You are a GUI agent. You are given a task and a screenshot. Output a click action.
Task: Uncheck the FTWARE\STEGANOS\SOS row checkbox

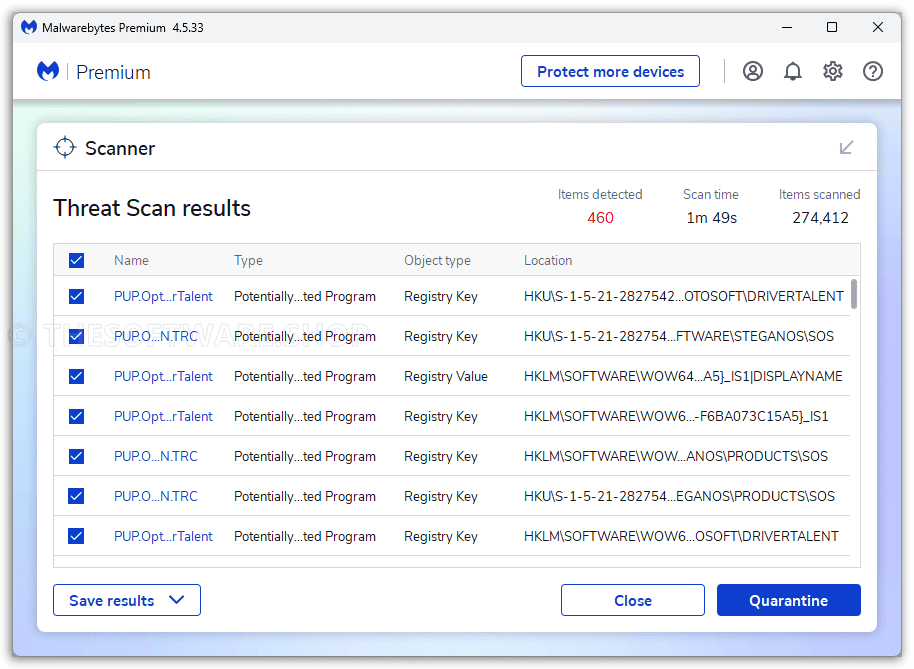pyautogui.click(x=76, y=337)
